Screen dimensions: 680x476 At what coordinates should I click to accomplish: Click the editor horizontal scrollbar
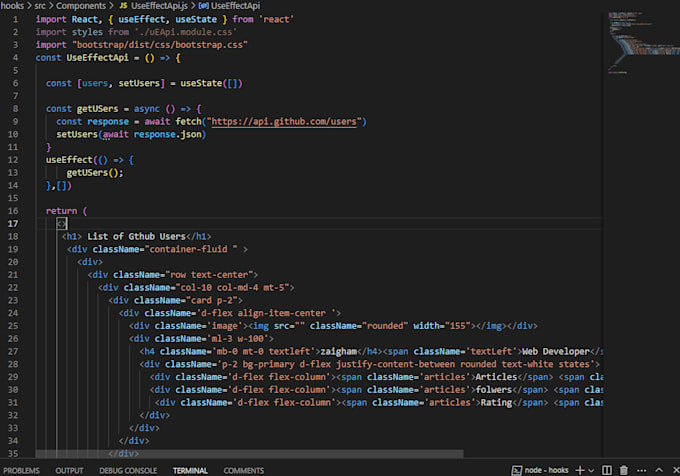[249, 453]
